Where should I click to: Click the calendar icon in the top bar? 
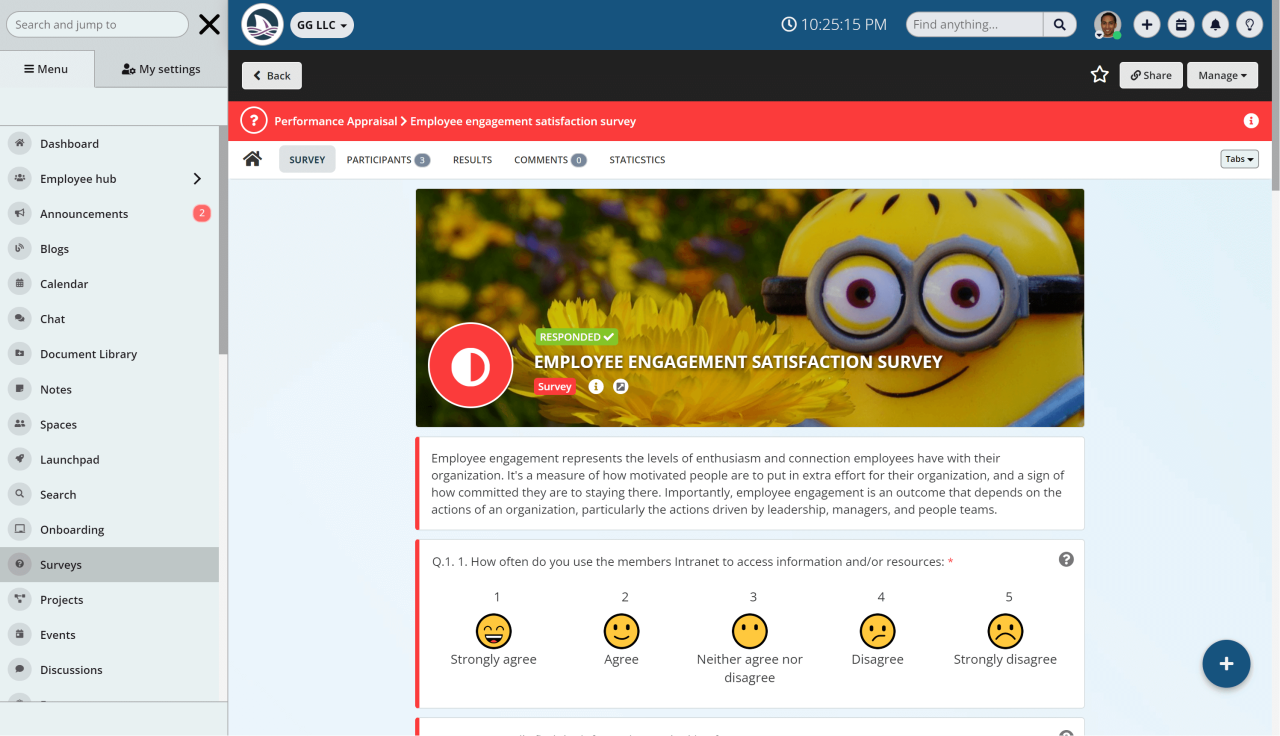point(1181,23)
